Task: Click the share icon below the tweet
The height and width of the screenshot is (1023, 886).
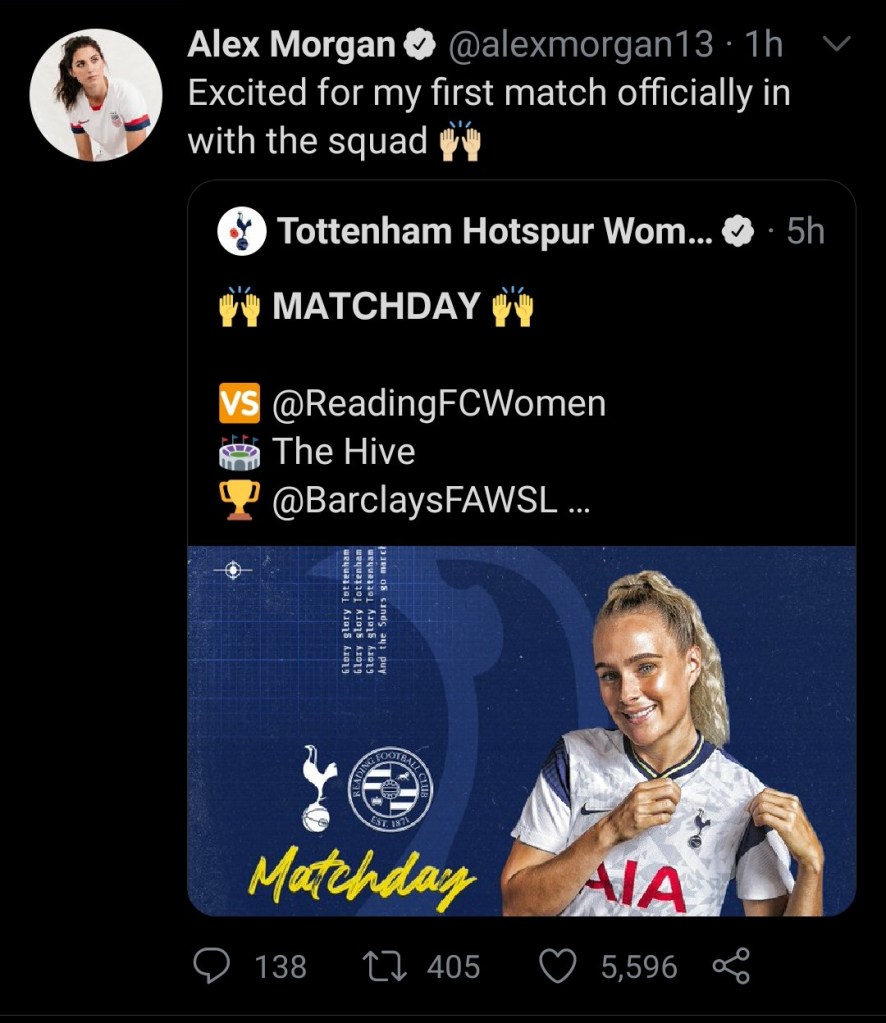Action: 730,966
